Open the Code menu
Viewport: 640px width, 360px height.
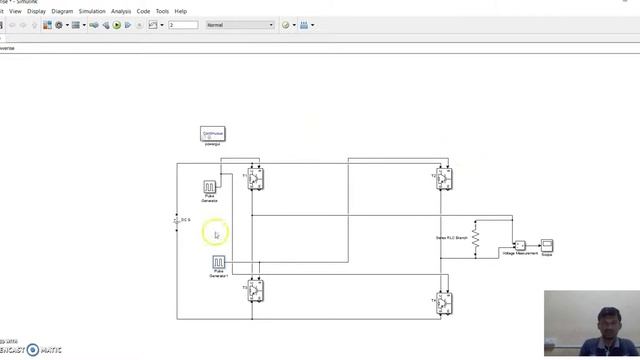[x=143, y=11]
